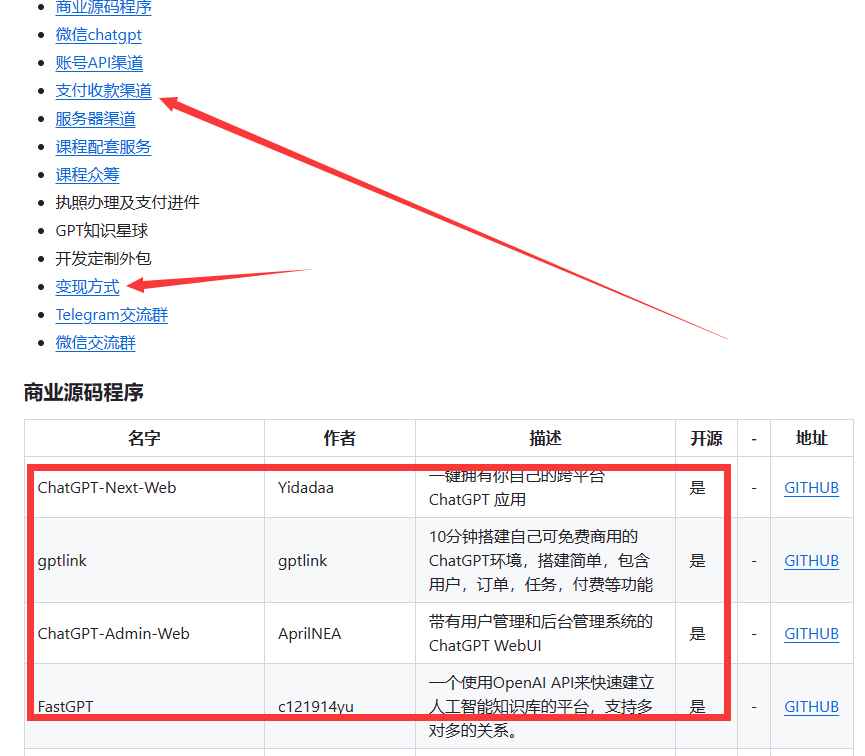Open the Telegram交流群 link
The image size is (865, 756).
[x=111, y=315]
